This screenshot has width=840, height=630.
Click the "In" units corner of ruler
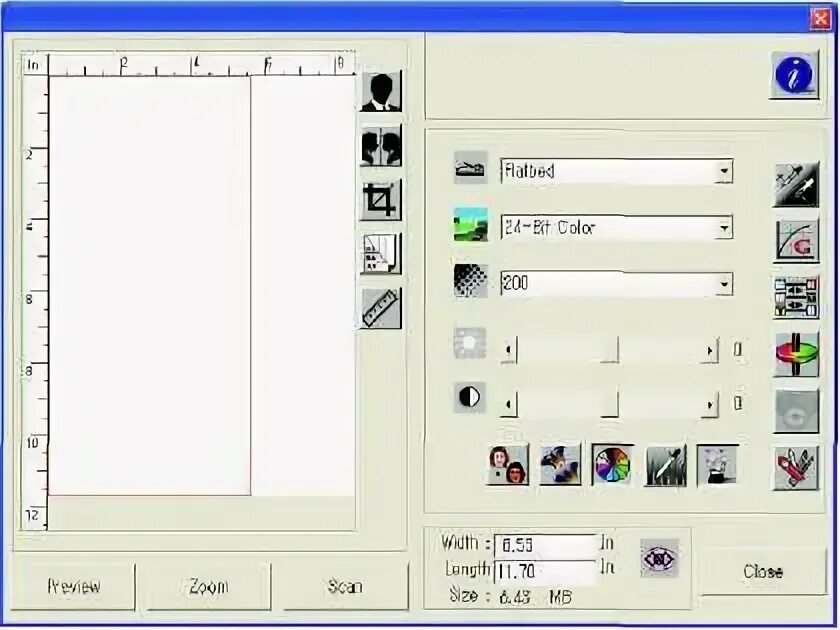point(34,65)
